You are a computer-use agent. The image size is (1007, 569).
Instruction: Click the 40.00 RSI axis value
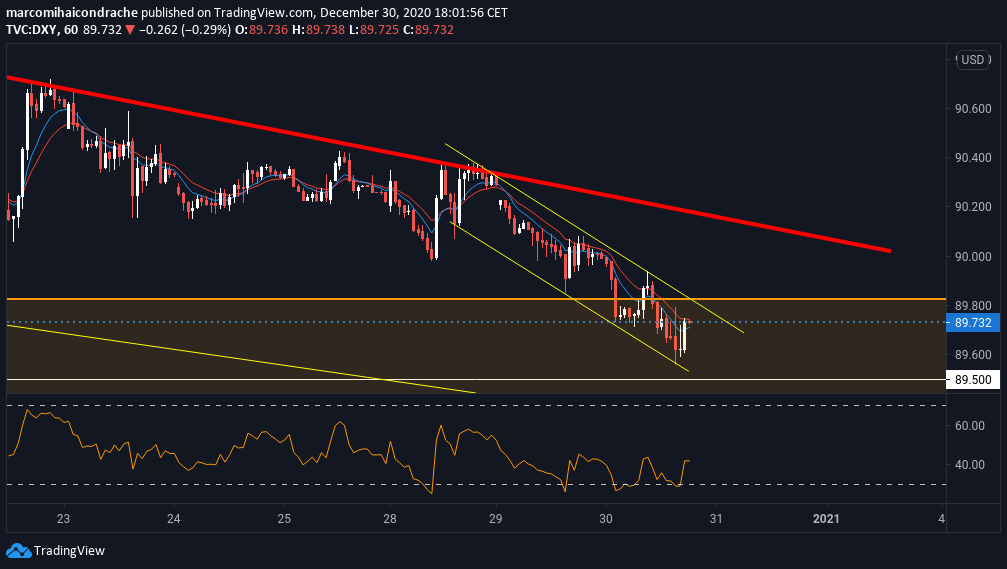tap(970, 464)
